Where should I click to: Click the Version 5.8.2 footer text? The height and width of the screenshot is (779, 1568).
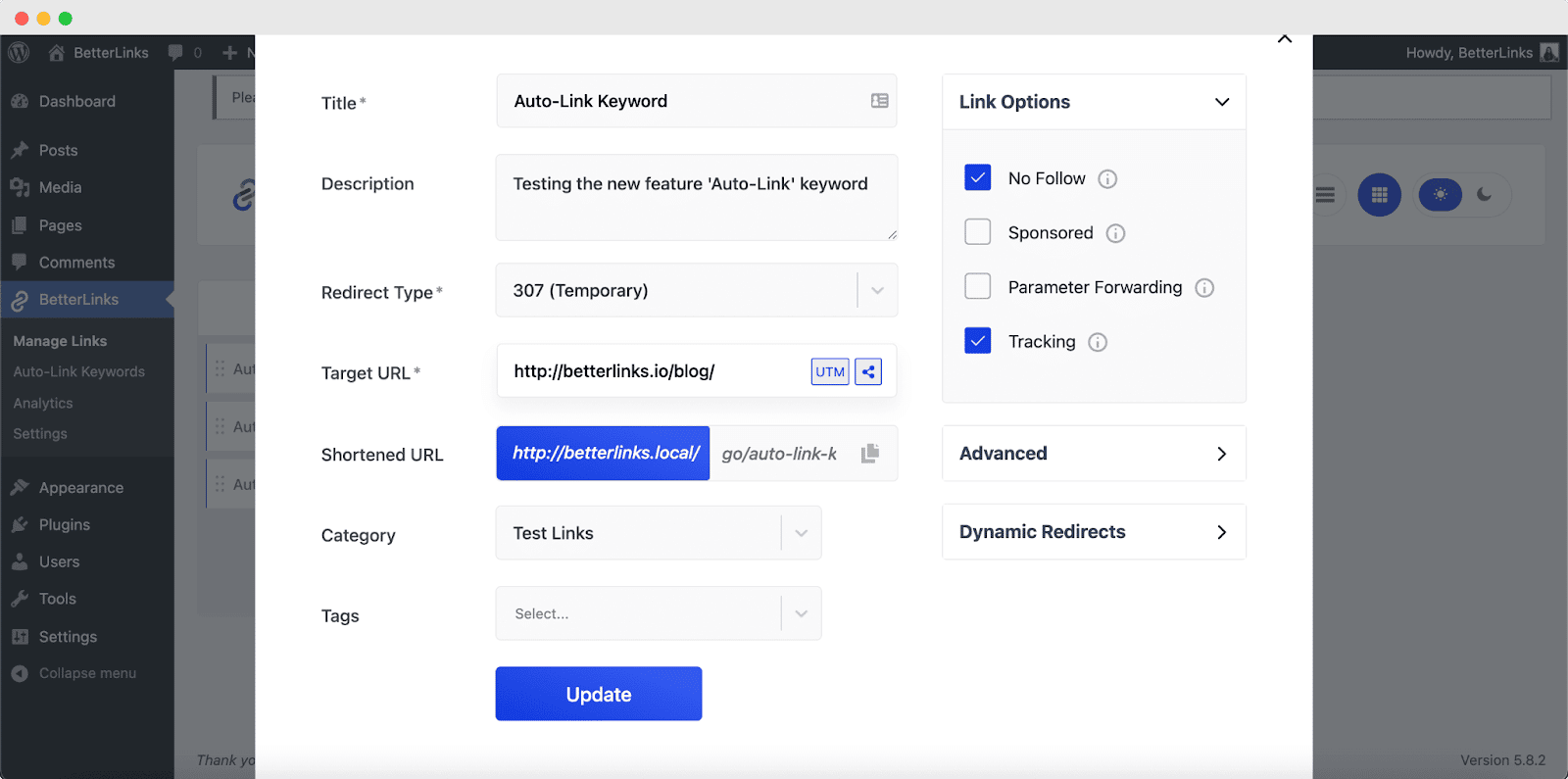click(x=1502, y=760)
